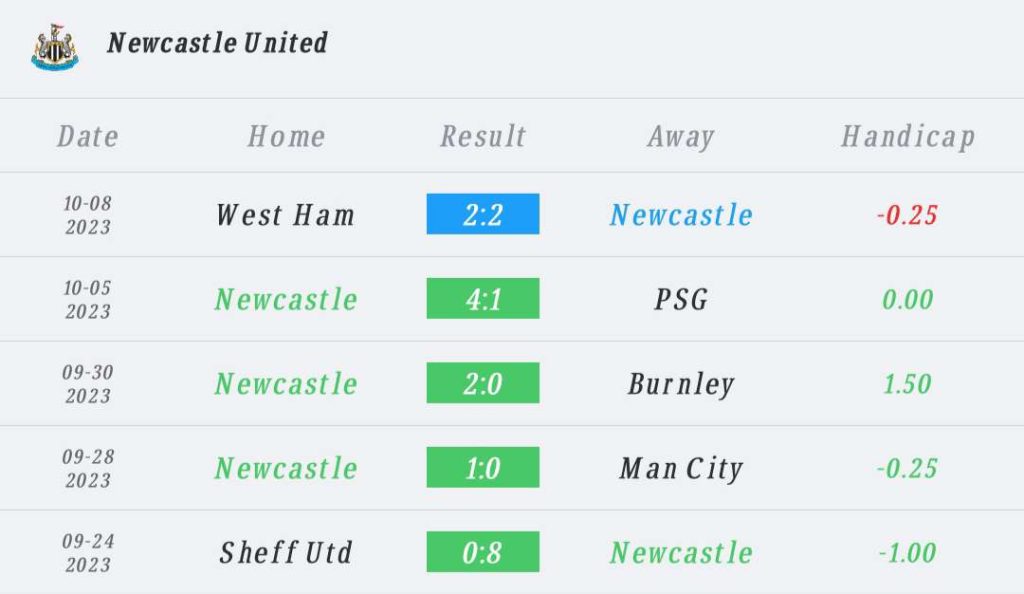This screenshot has height=594, width=1024.
Task: Open PSG away team link
Action: click(681, 300)
